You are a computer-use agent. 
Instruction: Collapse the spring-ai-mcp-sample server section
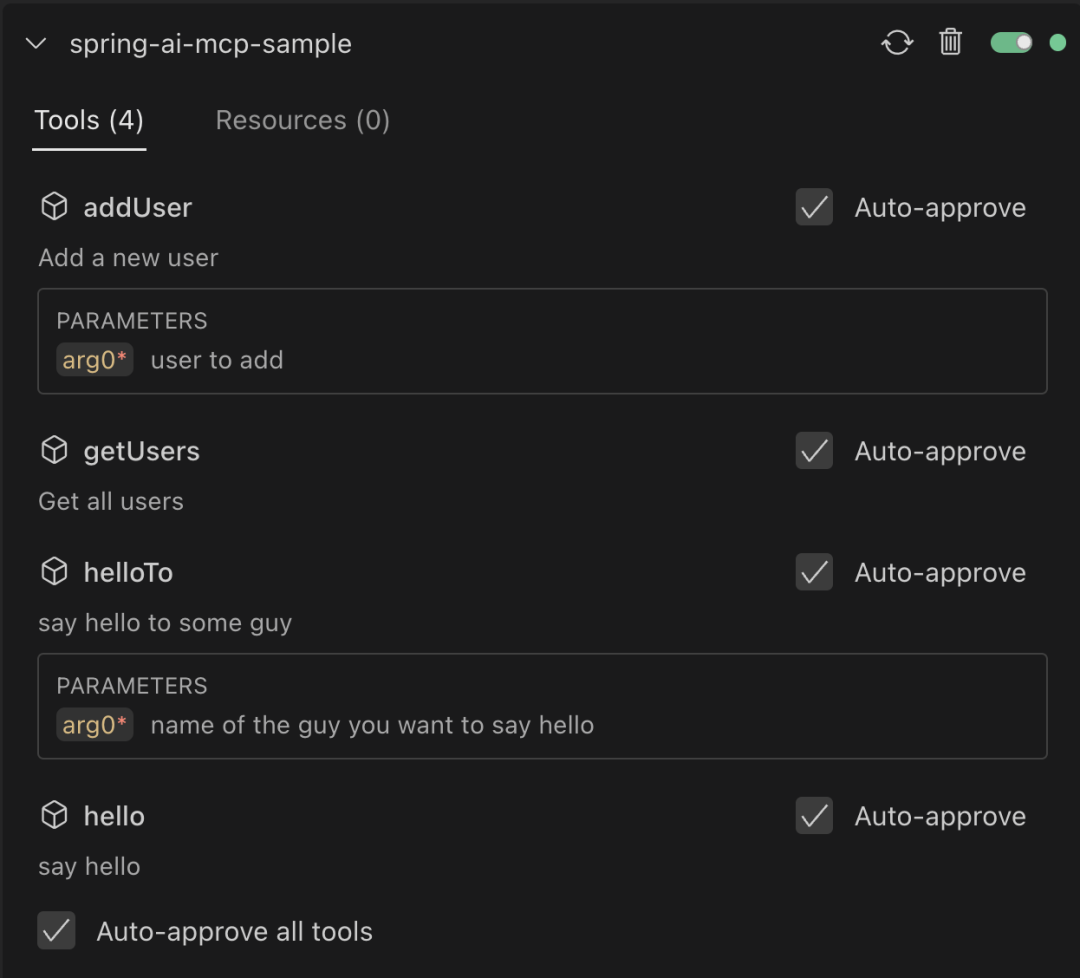point(36,44)
